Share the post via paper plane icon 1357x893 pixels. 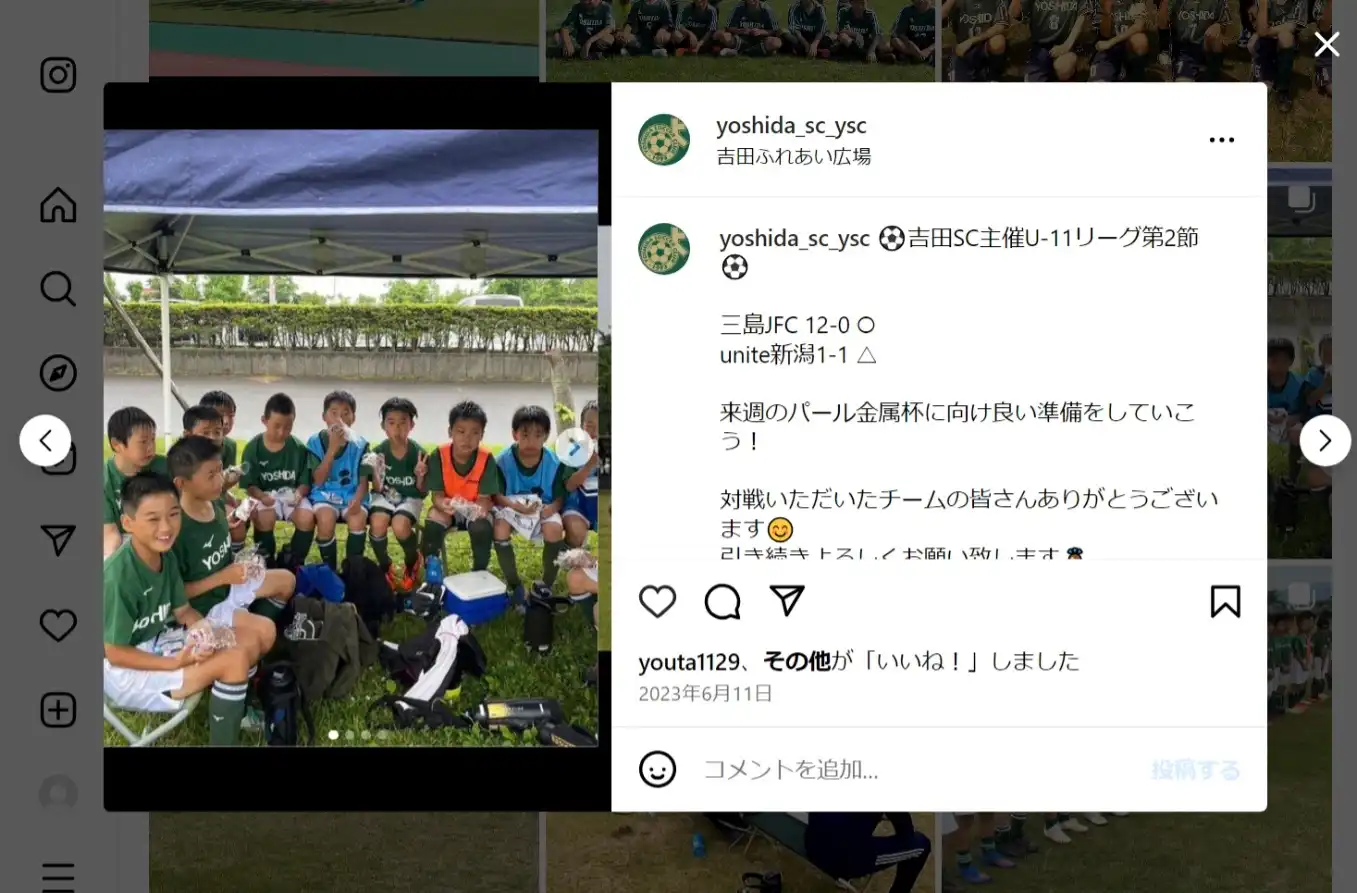[x=787, y=600]
